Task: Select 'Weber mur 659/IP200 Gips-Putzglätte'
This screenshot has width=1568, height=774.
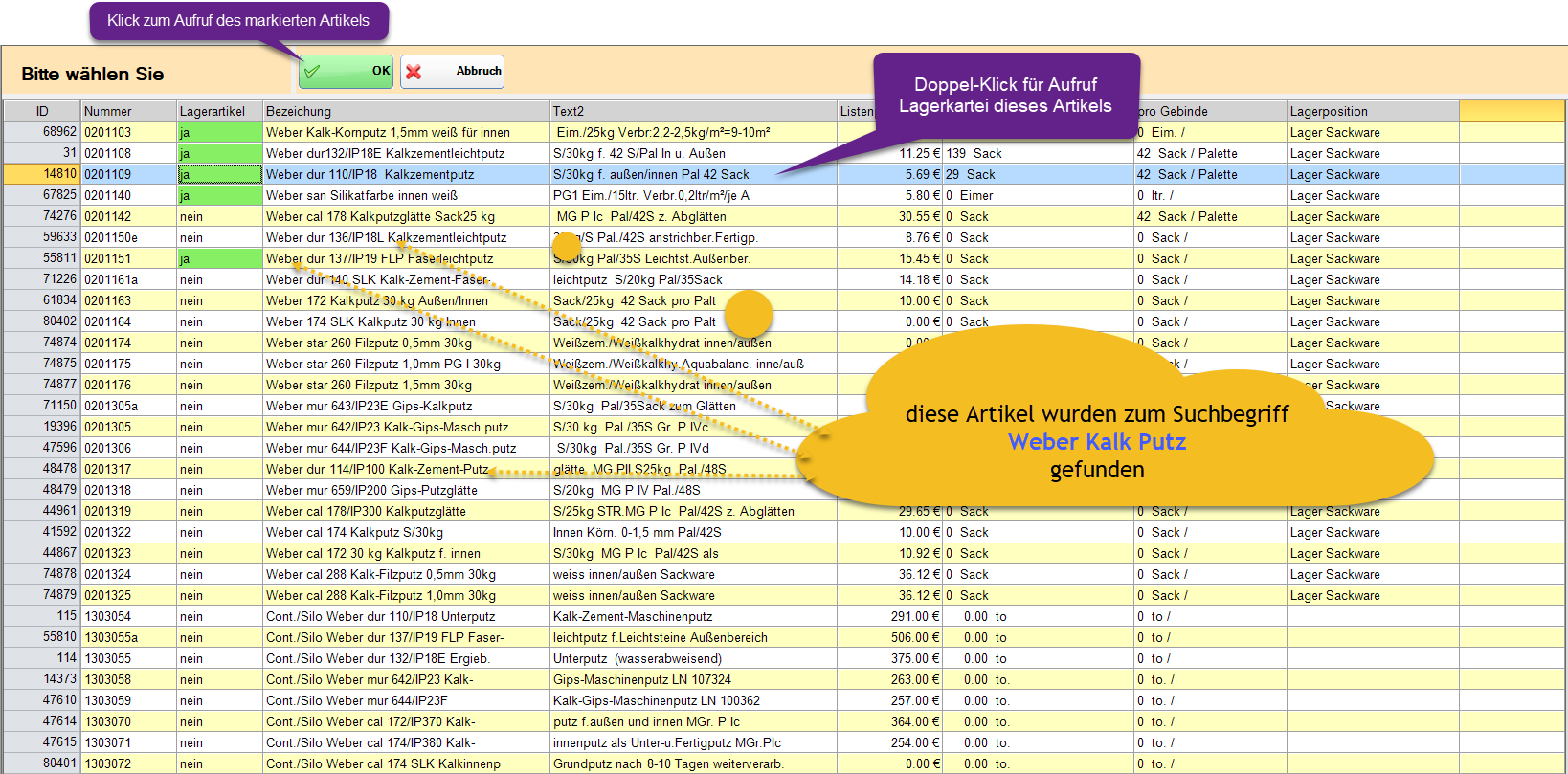Action: coord(407,490)
